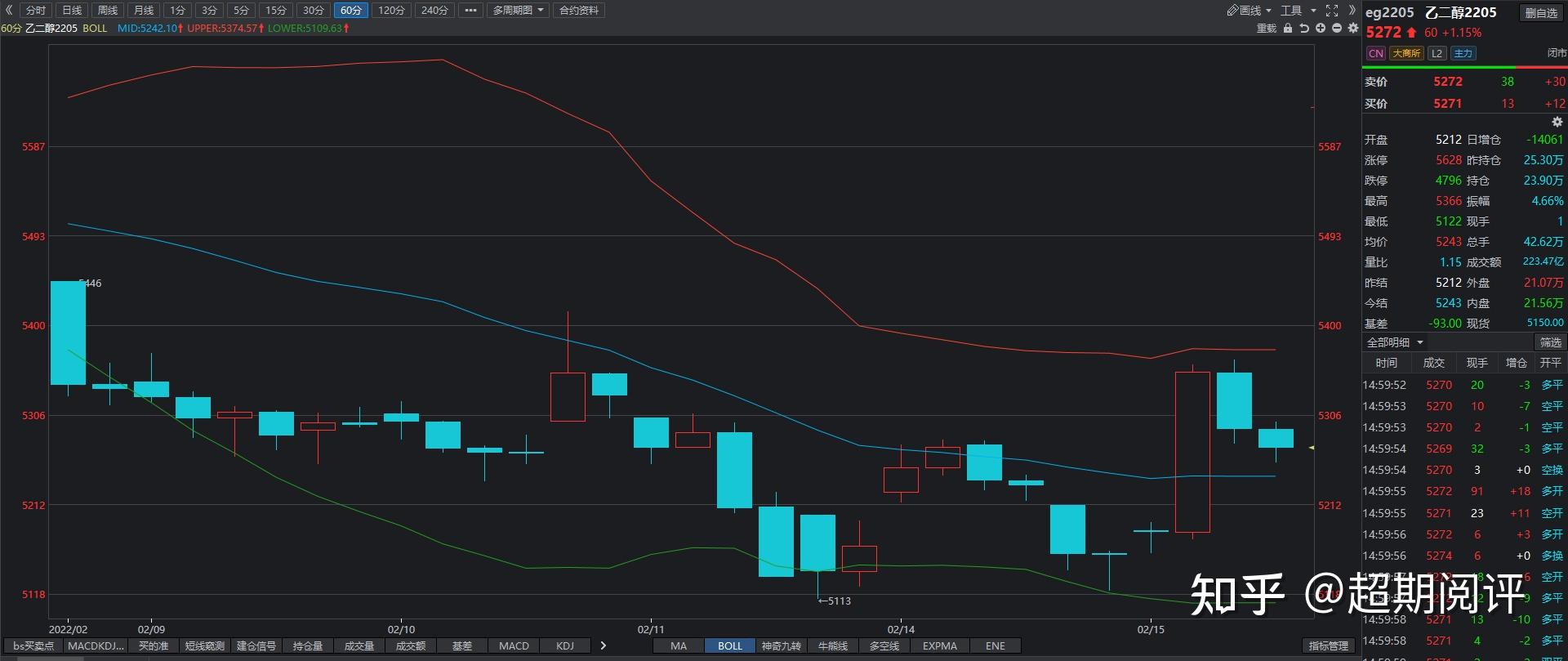1568x661 pixels.
Task: Open 合约资料 contract info
Action: tap(579, 11)
